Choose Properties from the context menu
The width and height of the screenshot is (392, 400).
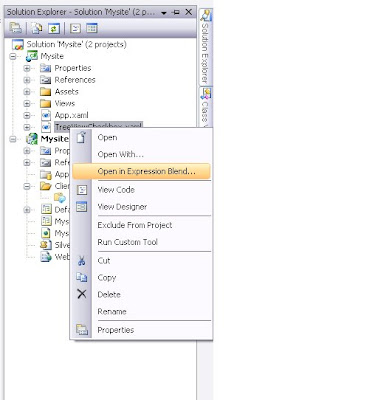tap(142, 330)
